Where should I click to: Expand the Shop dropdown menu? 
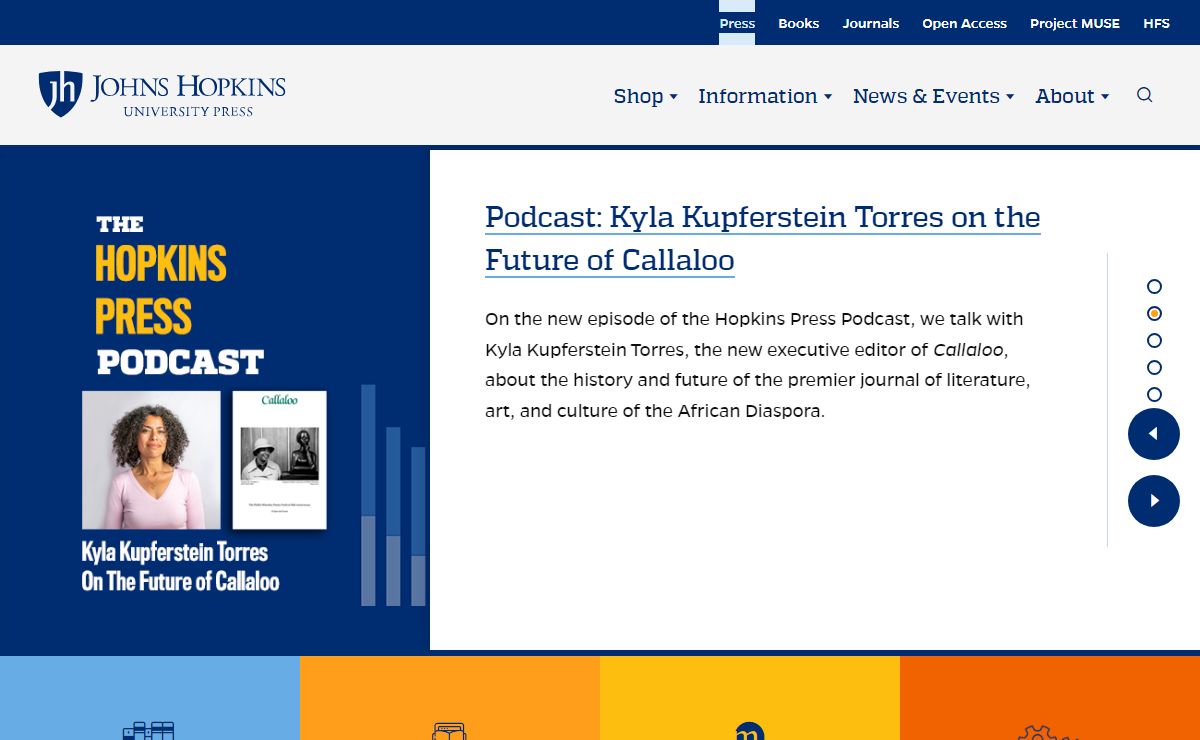pos(645,96)
